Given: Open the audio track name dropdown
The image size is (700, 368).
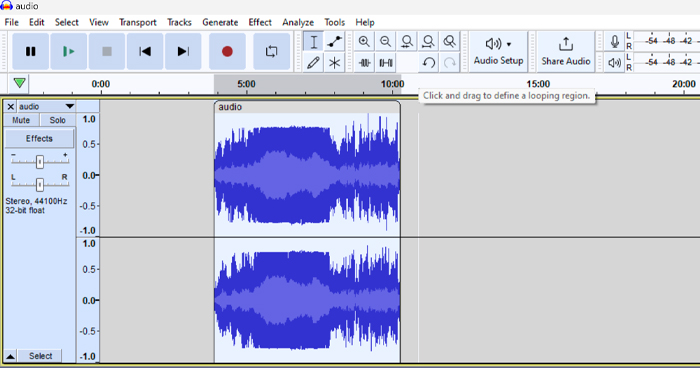Looking at the screenshot, I should pyautogui.click(x=46, y=107).
